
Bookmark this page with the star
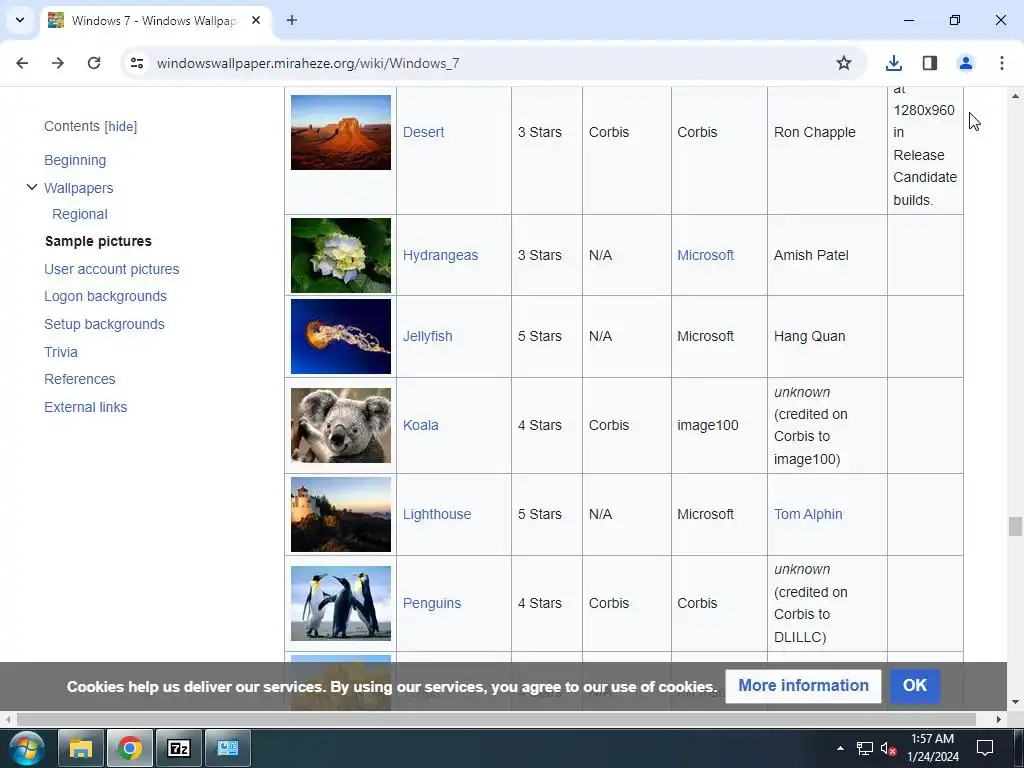coord(844,63)
